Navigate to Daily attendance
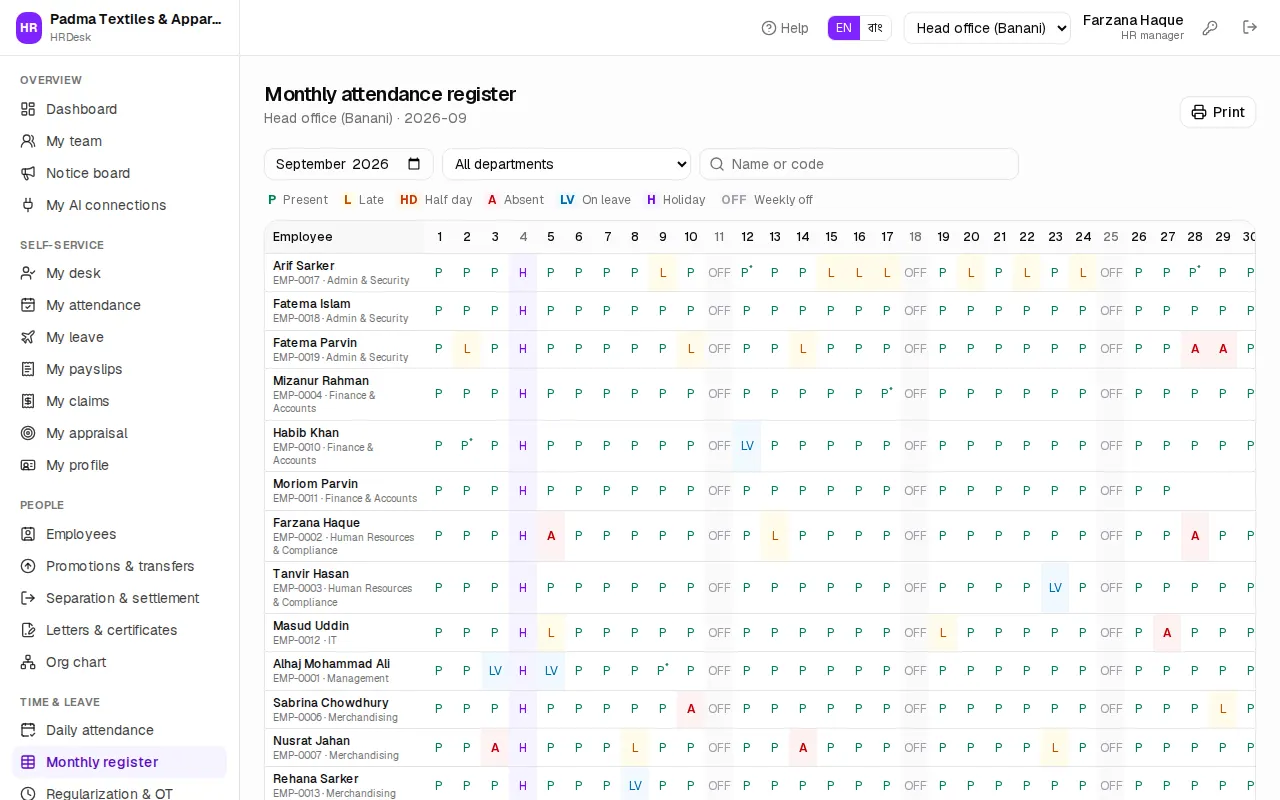1280x800 pixels. point(119,730)
